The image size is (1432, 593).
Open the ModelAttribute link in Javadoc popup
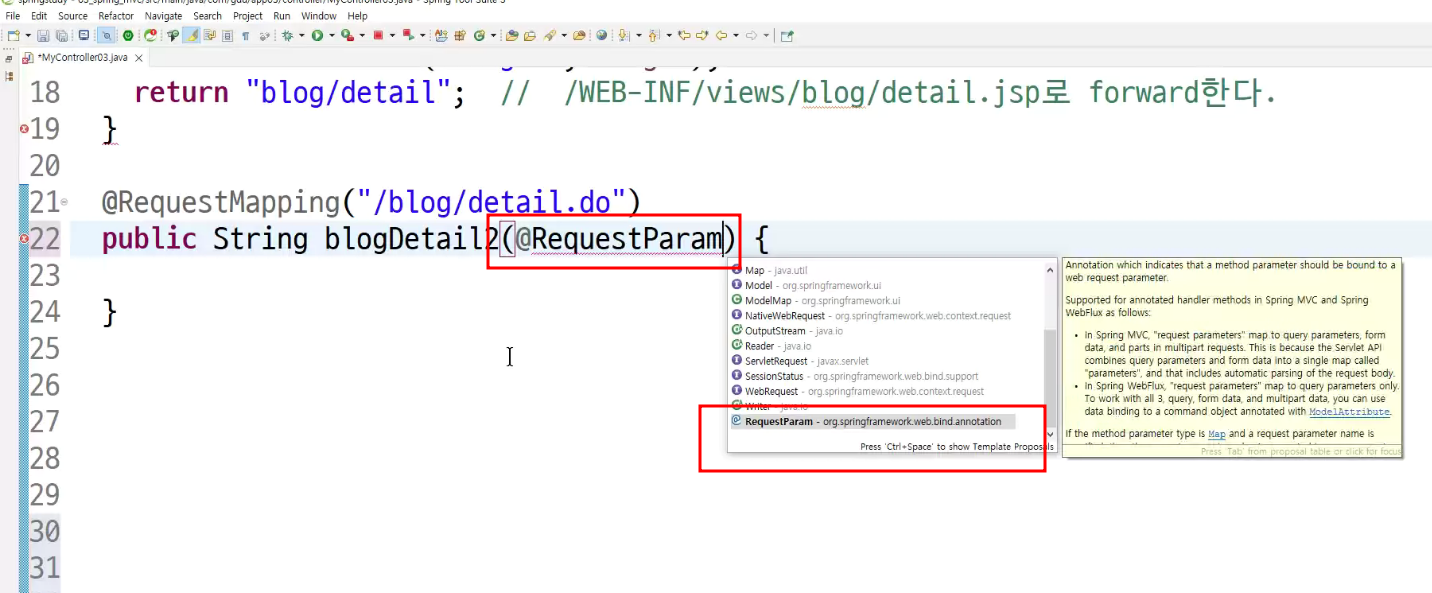pyautogui.click(x=1349, y=412)
